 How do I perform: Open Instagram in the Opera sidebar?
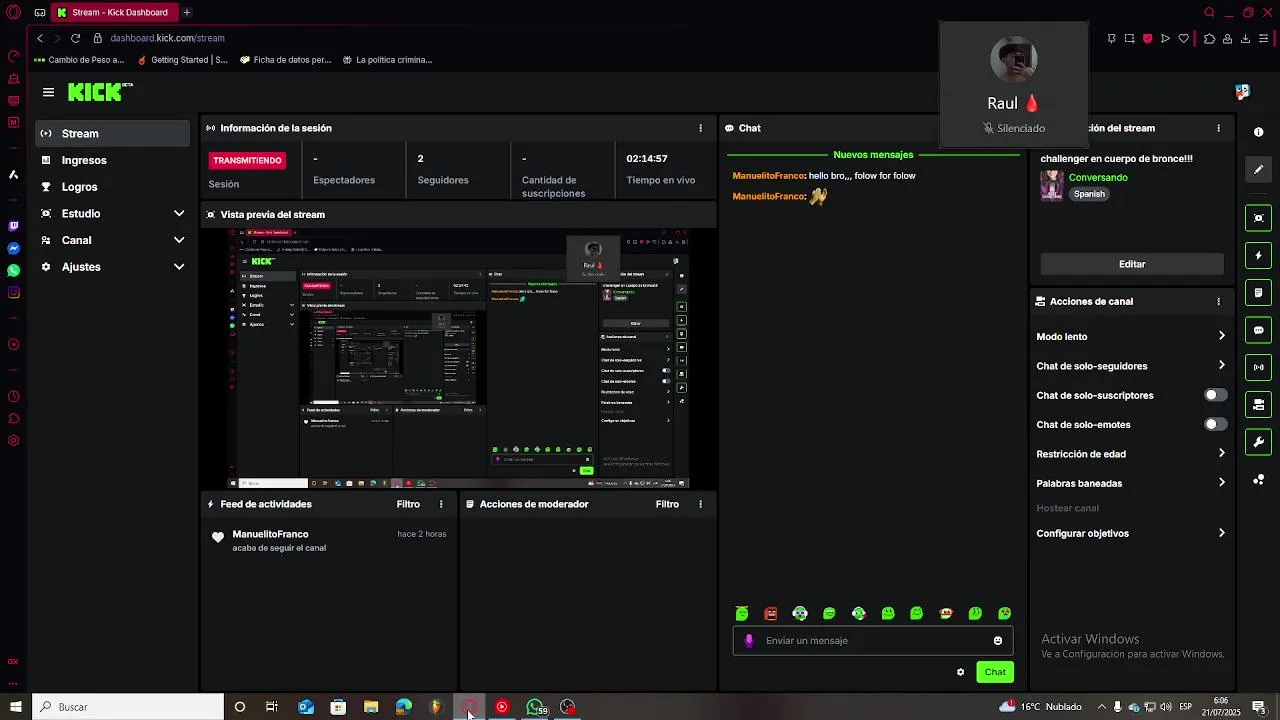tap(13, 293)
